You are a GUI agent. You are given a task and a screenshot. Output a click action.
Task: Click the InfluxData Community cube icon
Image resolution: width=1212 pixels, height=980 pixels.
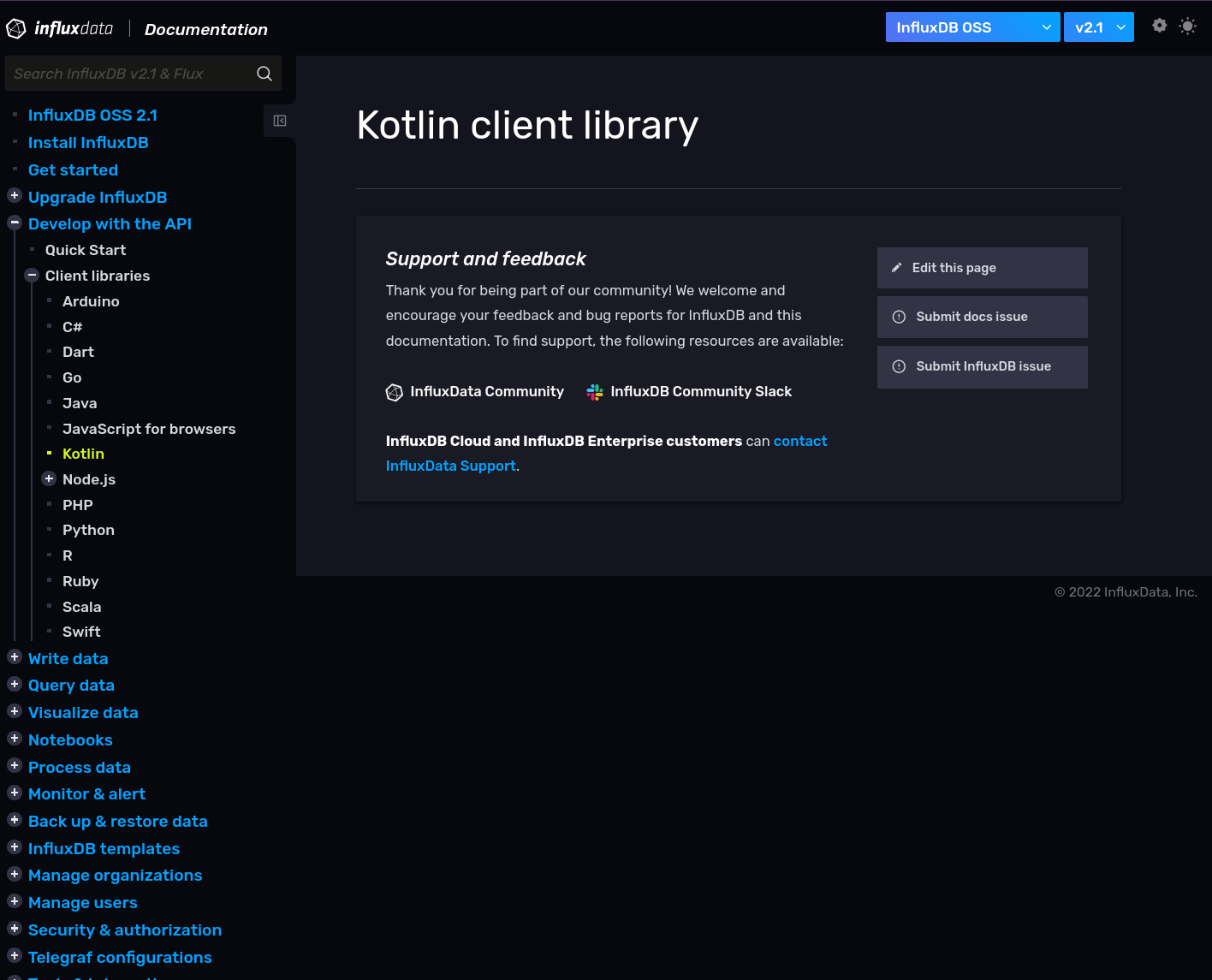[395, 392]
